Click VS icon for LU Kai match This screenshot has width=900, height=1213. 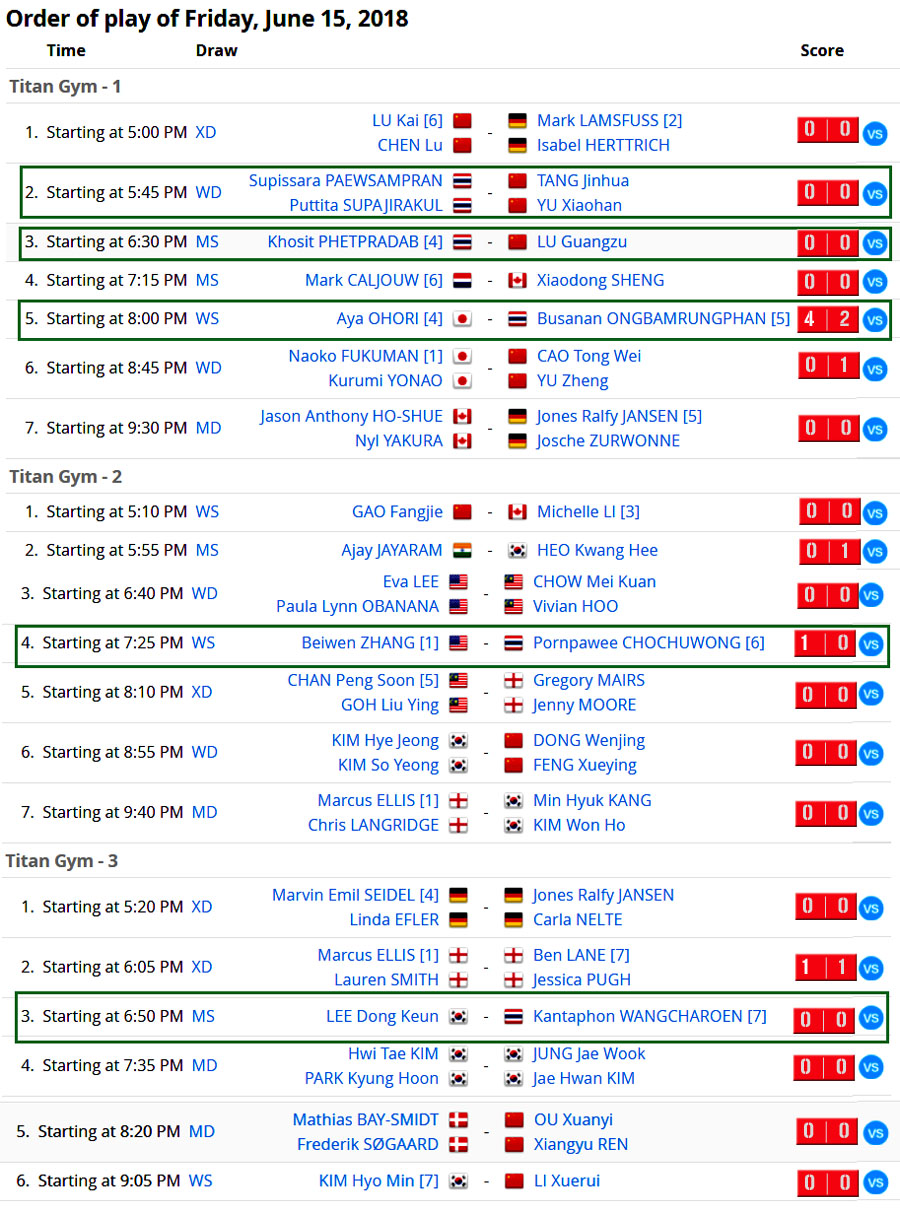(874, 134)
